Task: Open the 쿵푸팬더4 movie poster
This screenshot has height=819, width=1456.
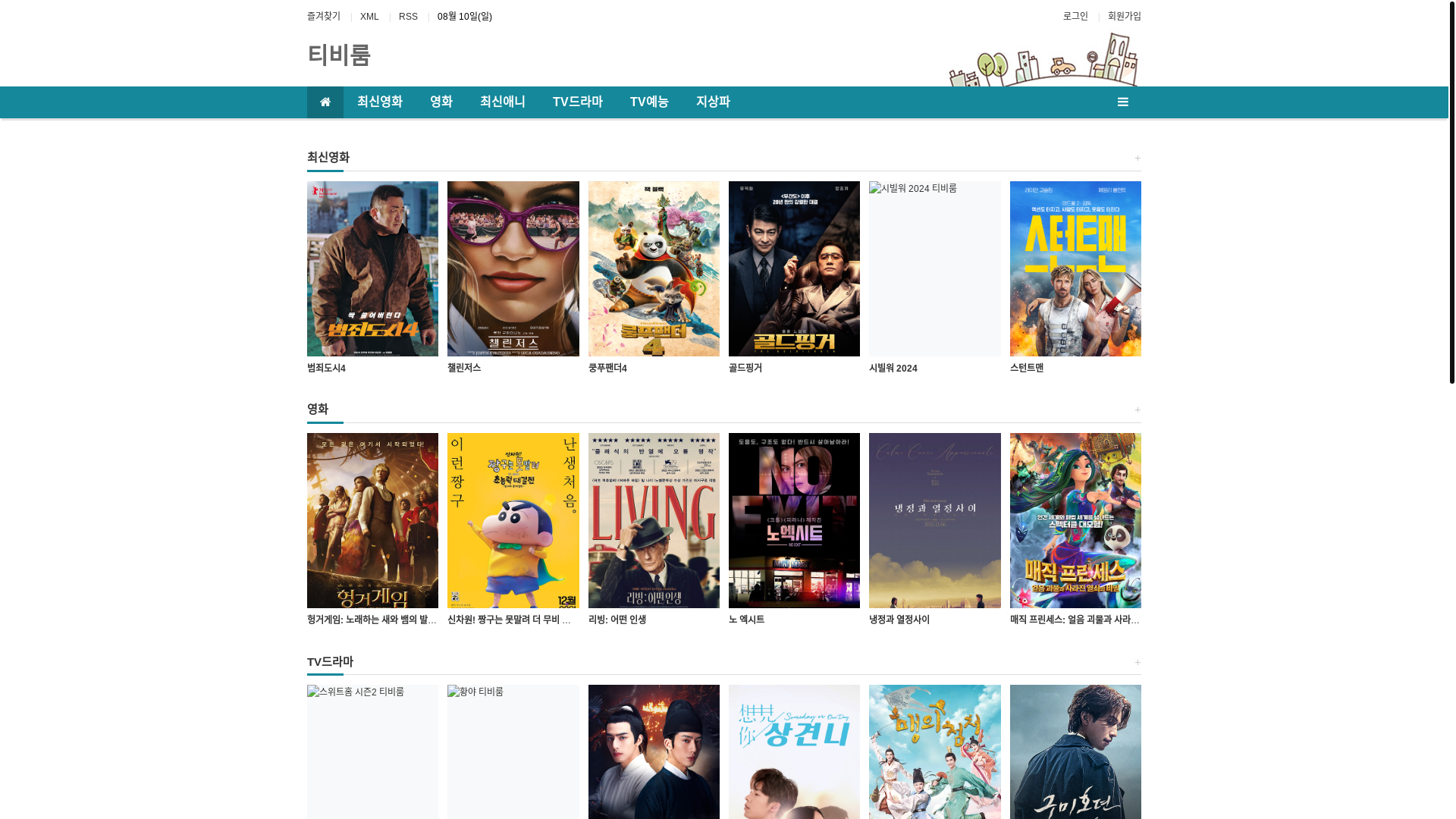Action: 654,268
